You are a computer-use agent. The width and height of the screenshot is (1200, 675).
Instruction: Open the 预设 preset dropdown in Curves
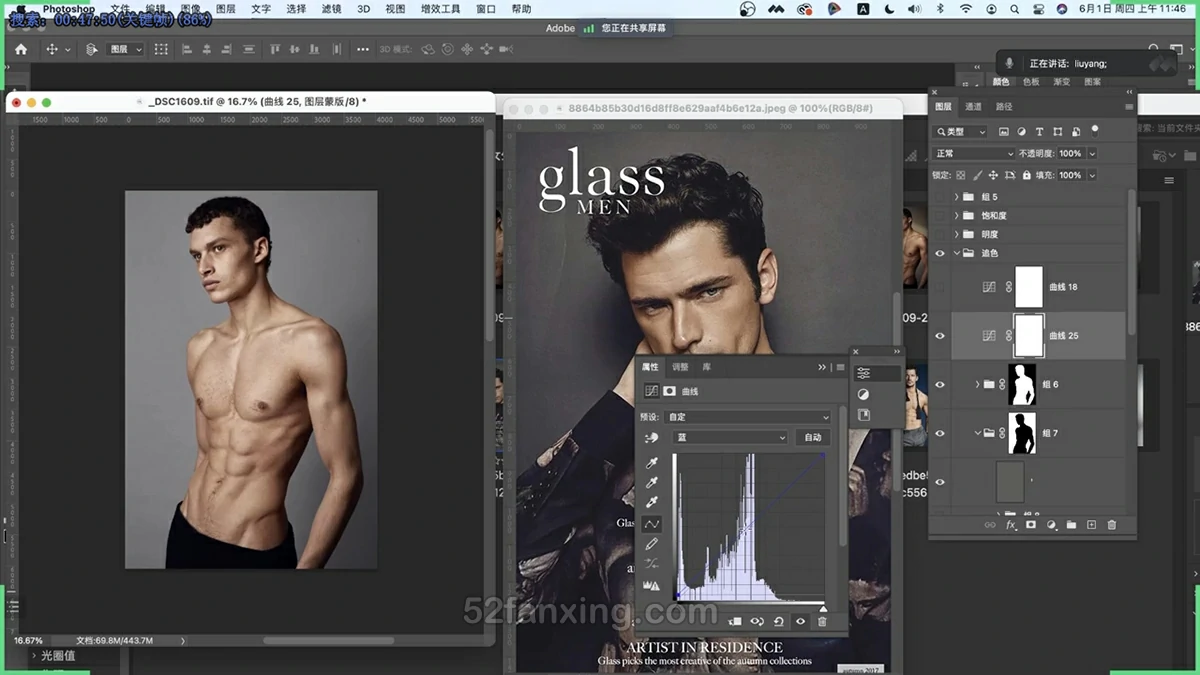tap(748, 417)
